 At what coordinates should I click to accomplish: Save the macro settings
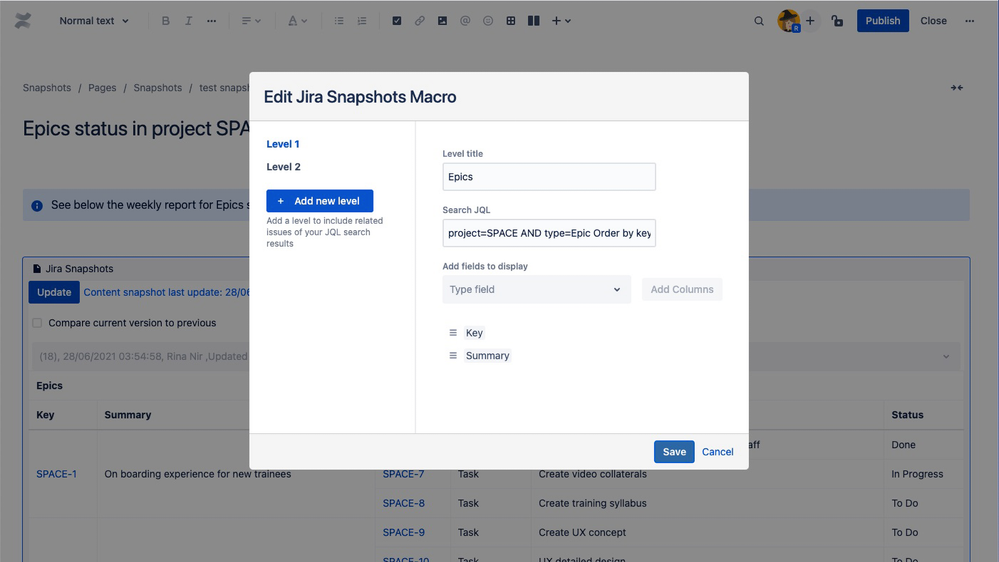click(x=674, y=452)
